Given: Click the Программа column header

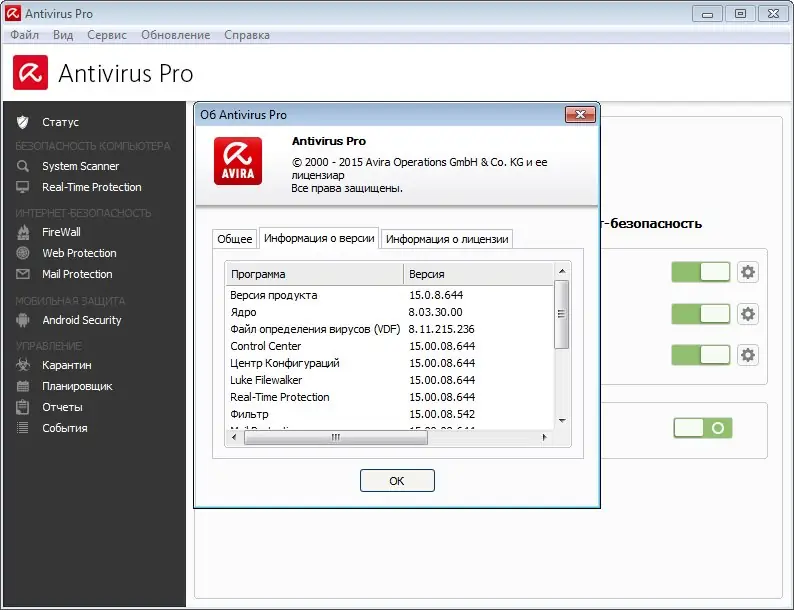Looking at the screenshot, I should point(314,274).
